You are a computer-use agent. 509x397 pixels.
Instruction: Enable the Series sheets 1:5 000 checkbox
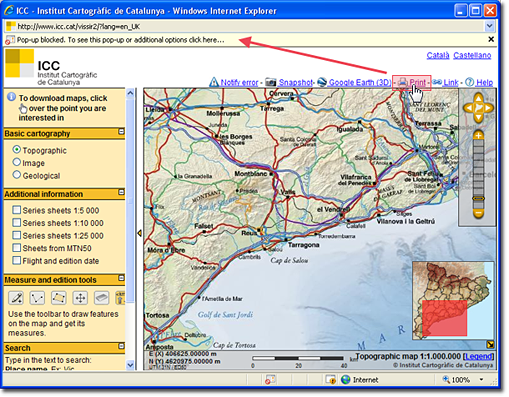click(16, 210)
